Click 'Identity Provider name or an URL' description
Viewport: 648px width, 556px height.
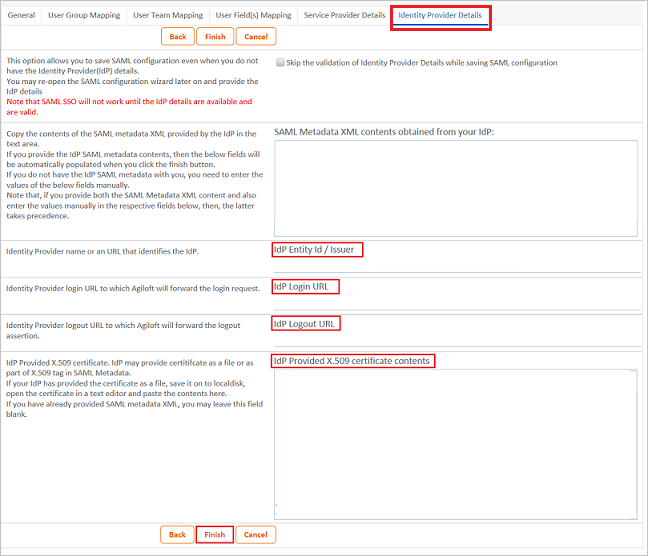pyautogui.click(x=102, y=251)
